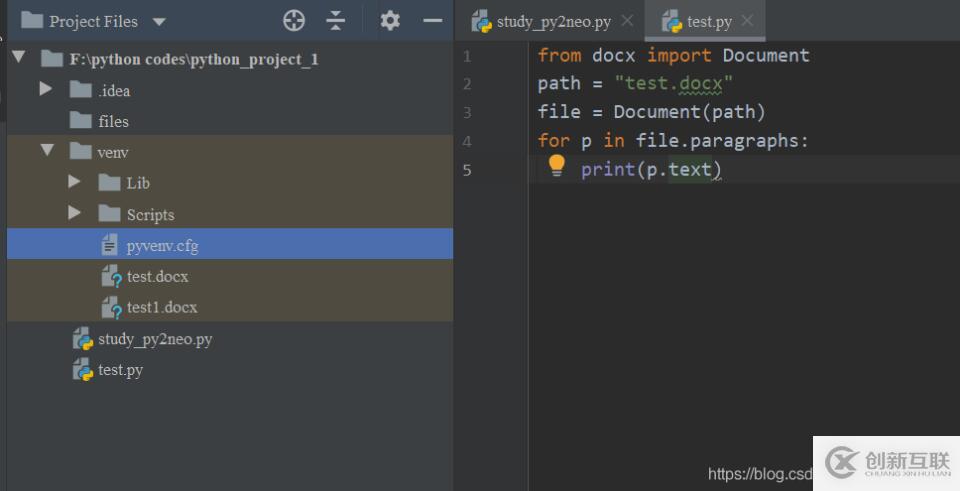Open study_py2neo.py from the project tree
Viewport: 960px width, 491px height.
tap(155, 339)
